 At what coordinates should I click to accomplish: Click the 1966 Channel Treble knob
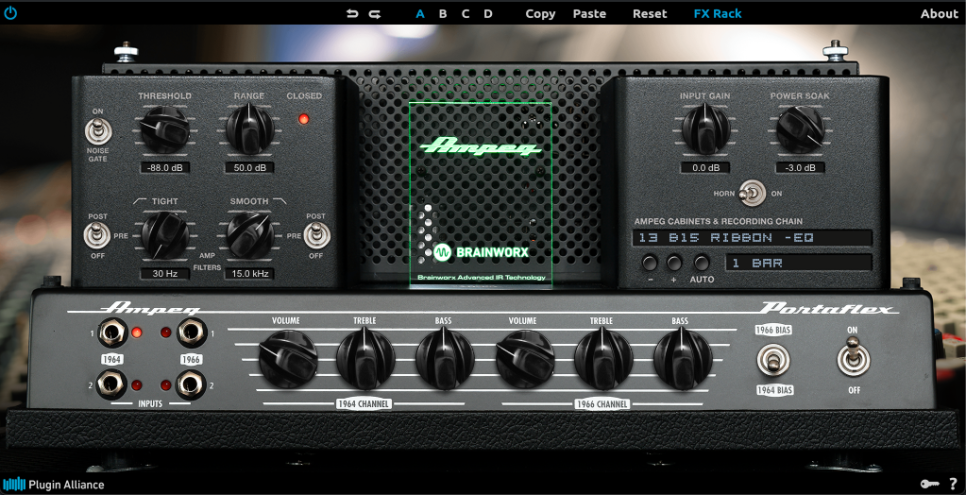(604, 359)
